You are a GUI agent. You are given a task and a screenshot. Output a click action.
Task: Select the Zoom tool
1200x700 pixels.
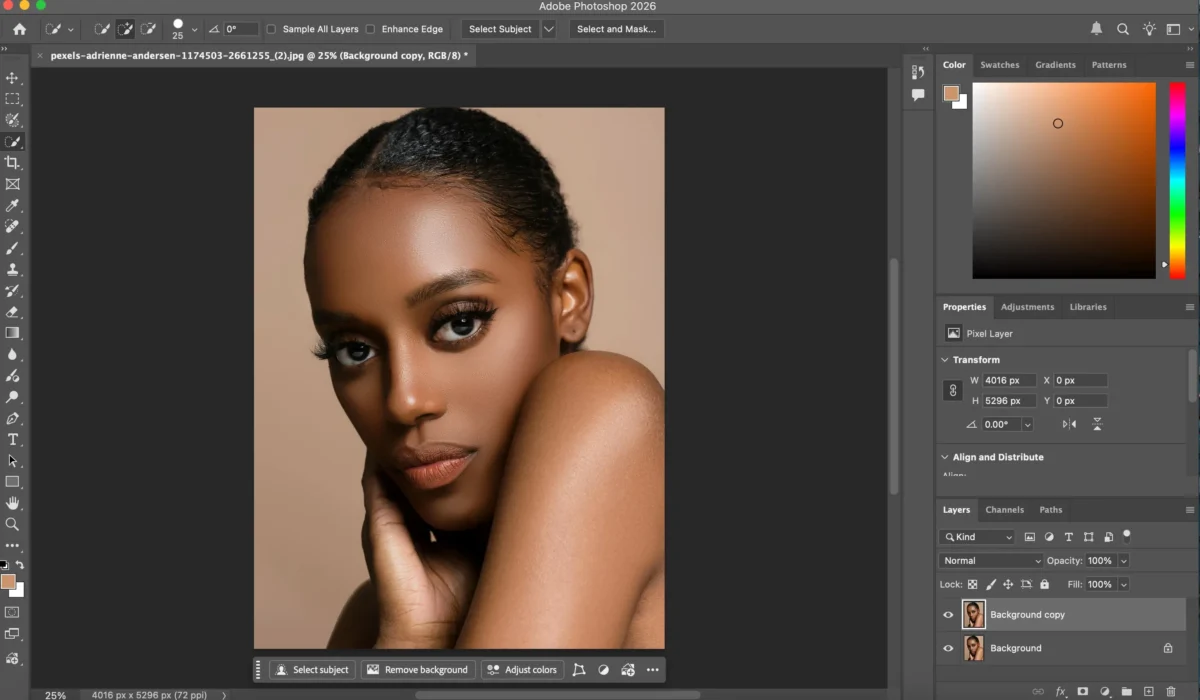14,524
